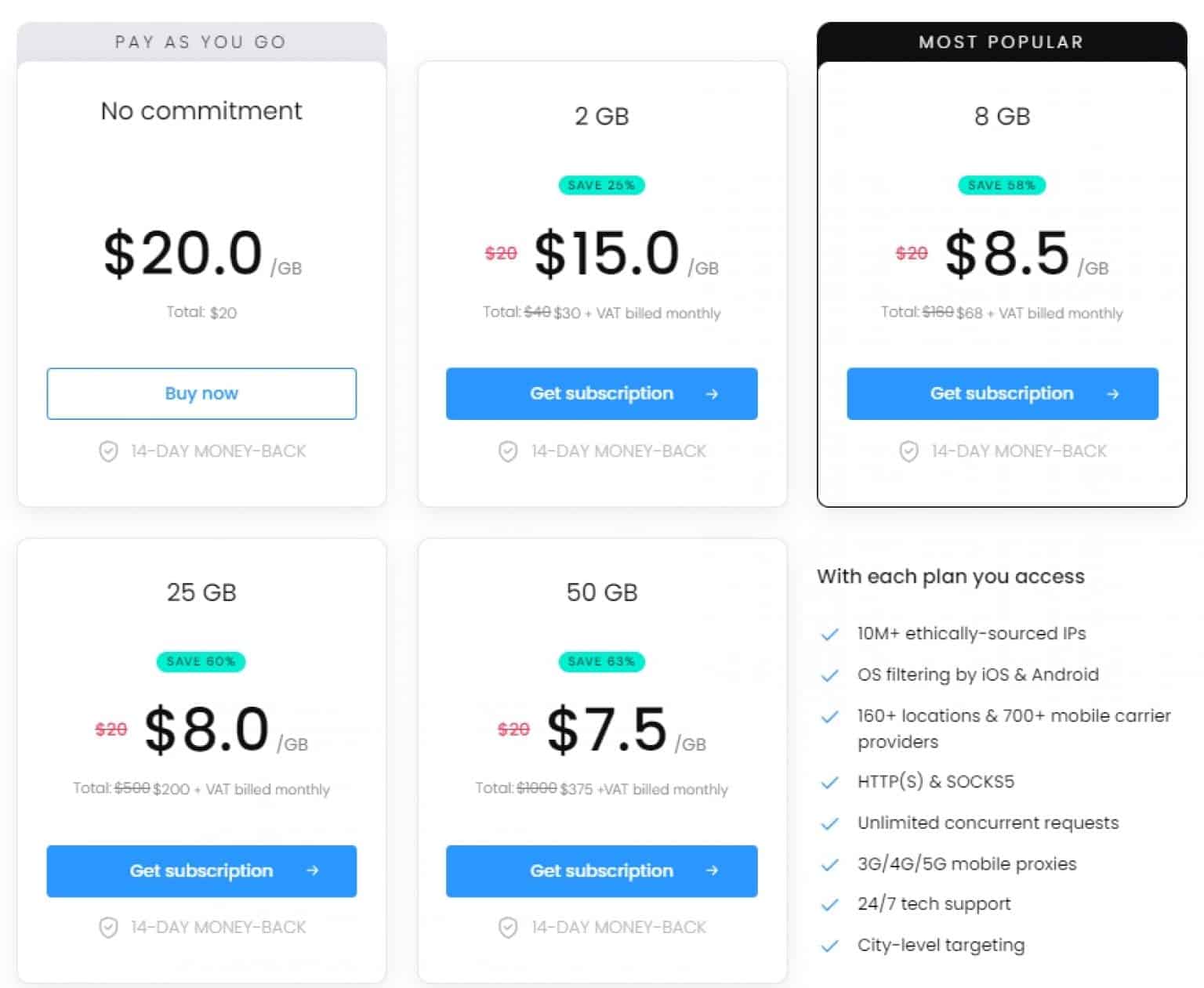Image resolution: width=1204 pixels, height=988 pixels.
Task: Click the shield icon under Buy now
Action: point(109,451)
